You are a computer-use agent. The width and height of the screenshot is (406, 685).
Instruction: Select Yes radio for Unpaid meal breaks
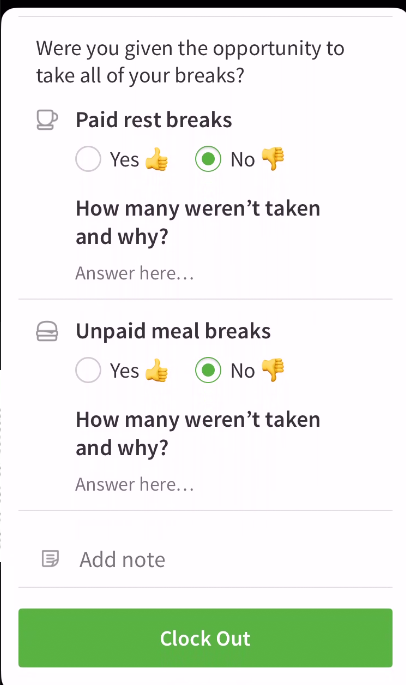click(x=88, y=370)
